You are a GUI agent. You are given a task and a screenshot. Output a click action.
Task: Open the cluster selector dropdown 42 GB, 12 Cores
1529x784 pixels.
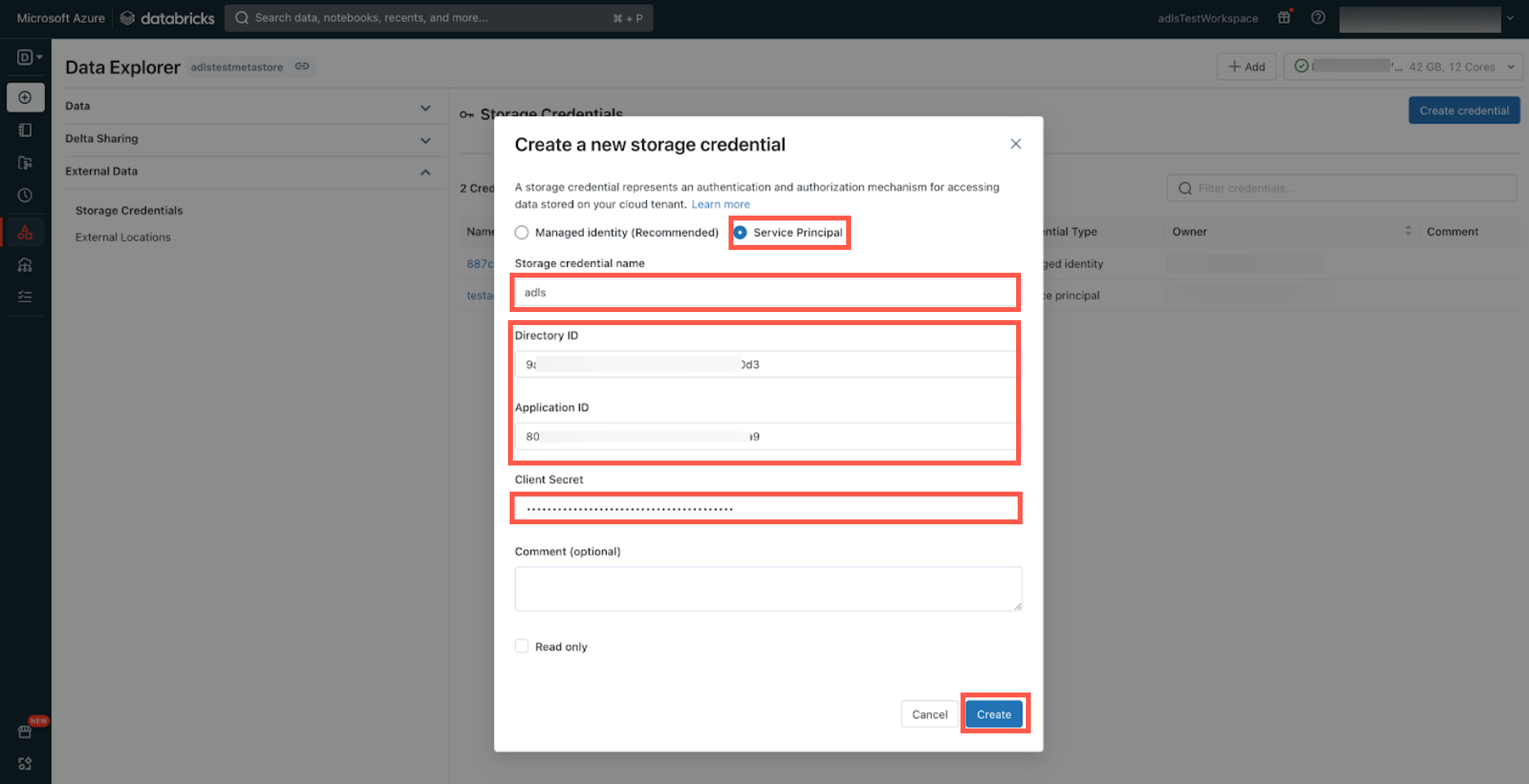tap(1403, 67)
